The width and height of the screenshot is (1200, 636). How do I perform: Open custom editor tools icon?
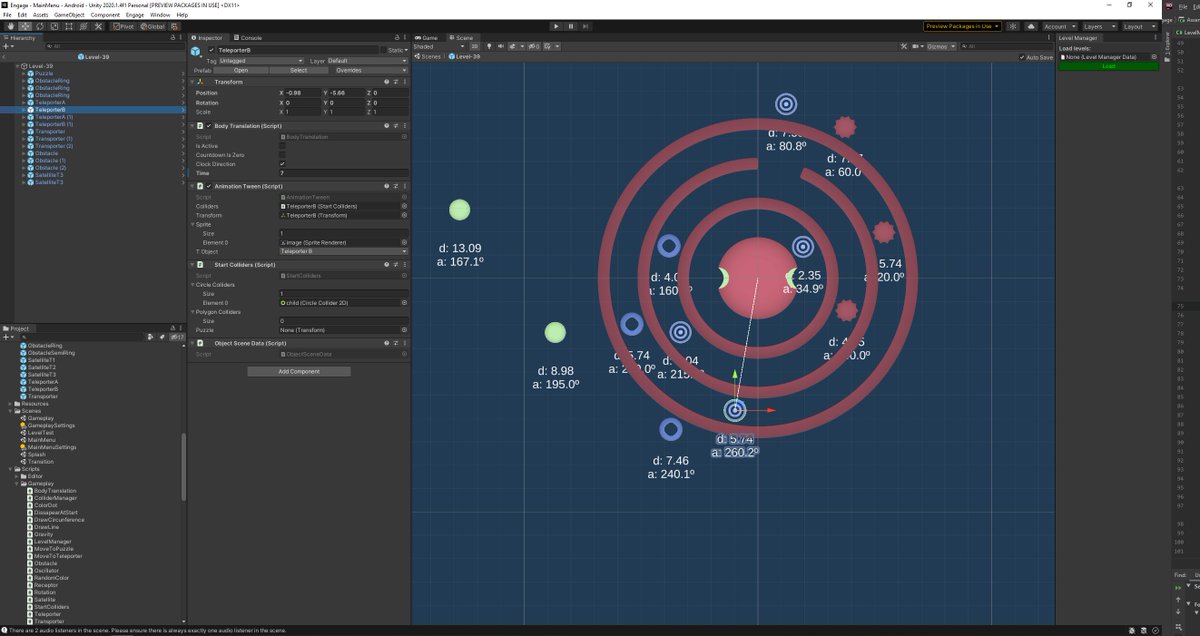[x=98, y=26]
